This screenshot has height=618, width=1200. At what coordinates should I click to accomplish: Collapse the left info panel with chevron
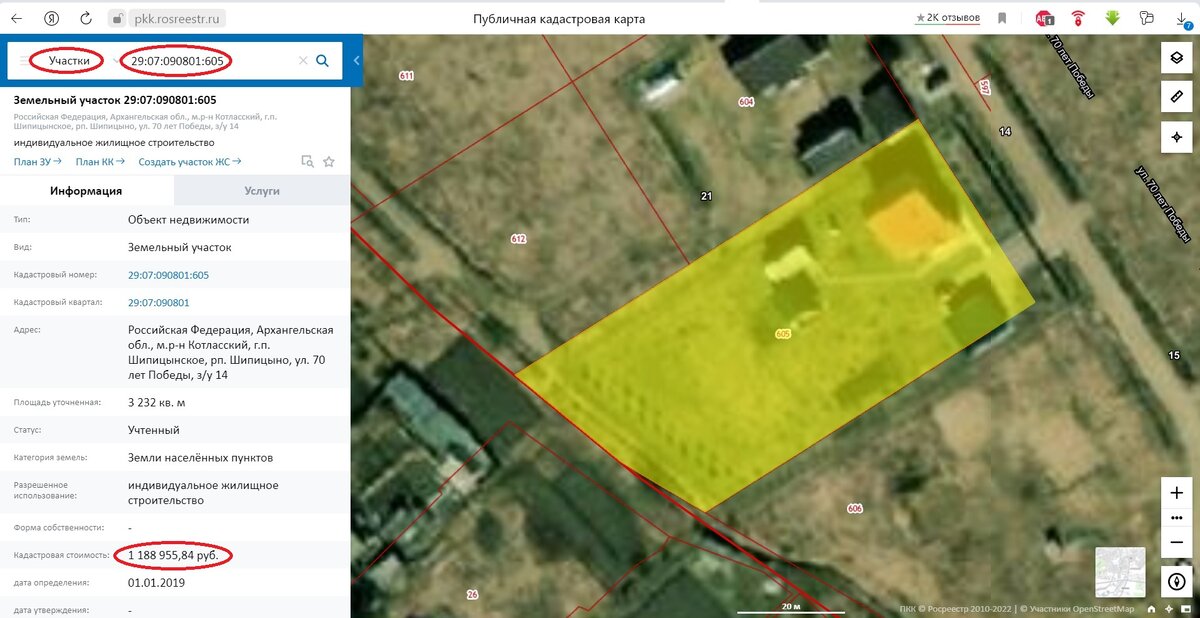pos(356,60)
